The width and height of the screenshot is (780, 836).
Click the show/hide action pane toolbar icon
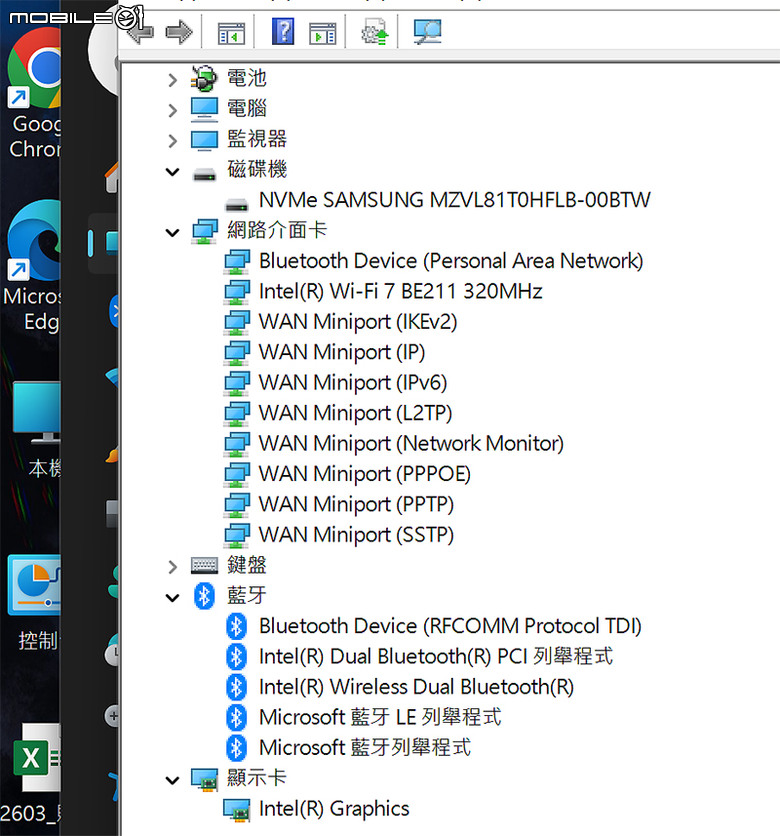(323, 33)
